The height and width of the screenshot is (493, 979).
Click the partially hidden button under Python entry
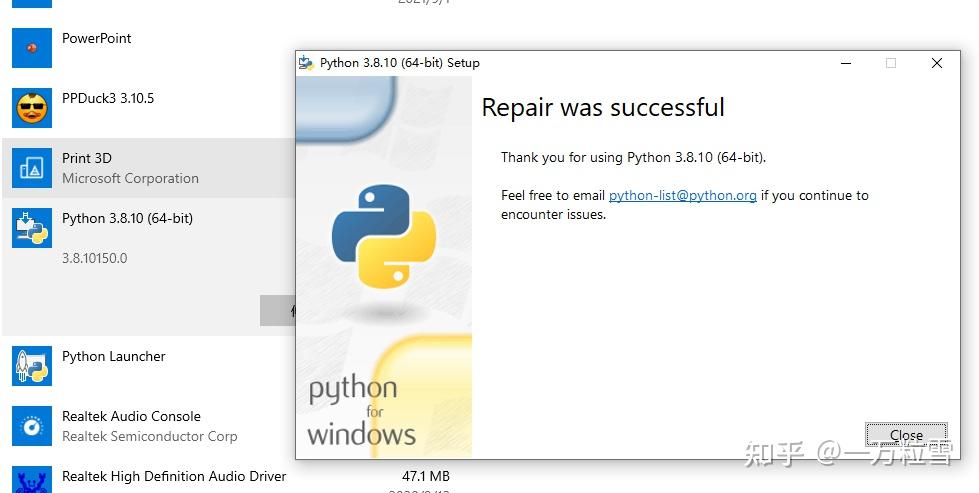(x=278, y=310)
